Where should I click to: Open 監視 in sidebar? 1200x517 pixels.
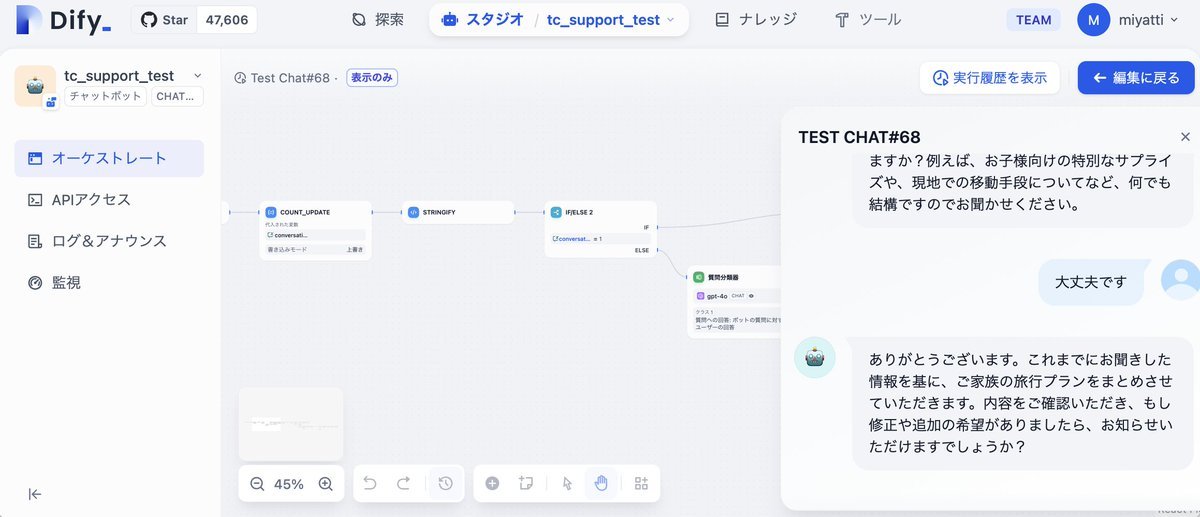[109, 283]
